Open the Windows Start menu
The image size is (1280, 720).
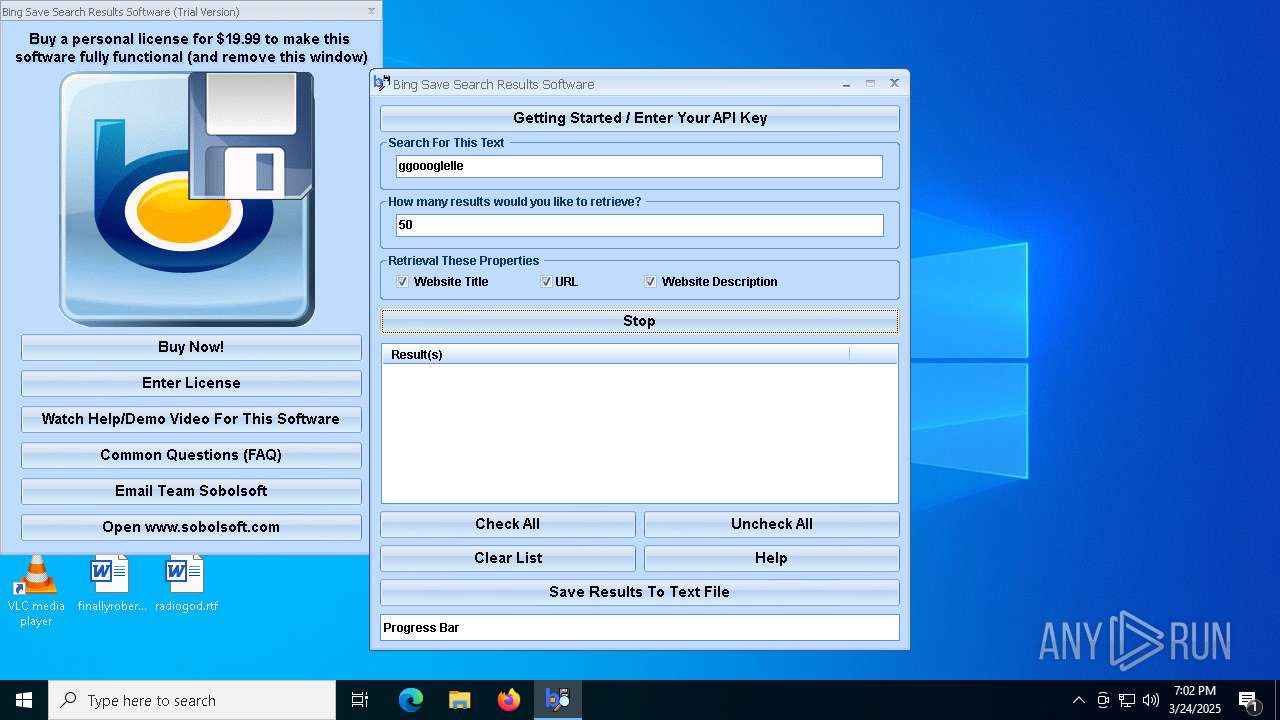tap(24, 700)
